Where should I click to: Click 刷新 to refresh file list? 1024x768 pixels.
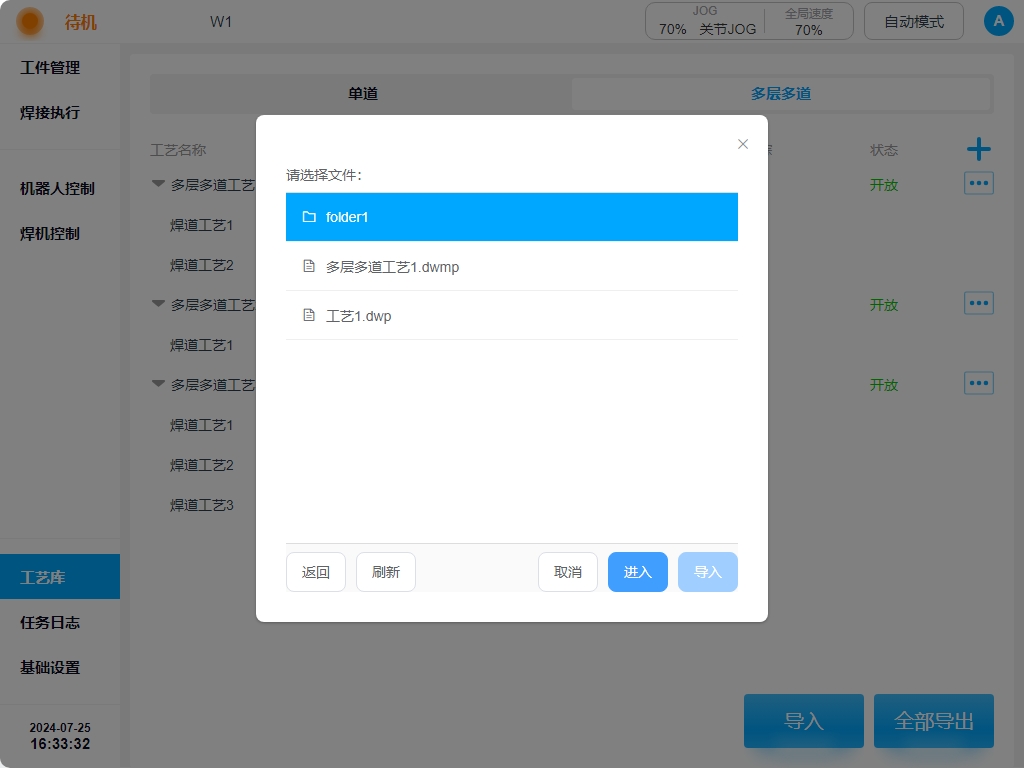(385, 572)
